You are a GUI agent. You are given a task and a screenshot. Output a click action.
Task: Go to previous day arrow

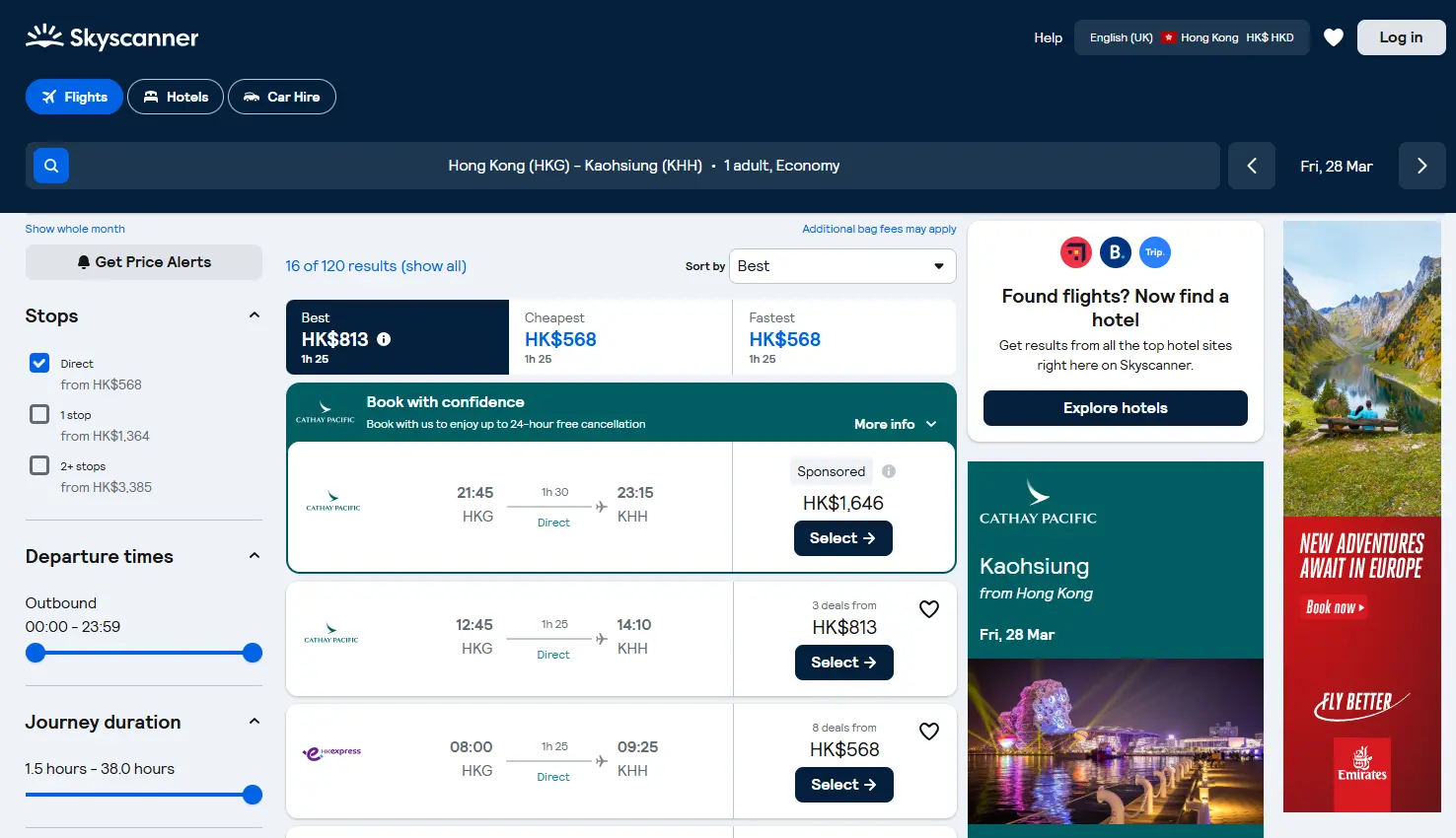(x=1252, y=166)
